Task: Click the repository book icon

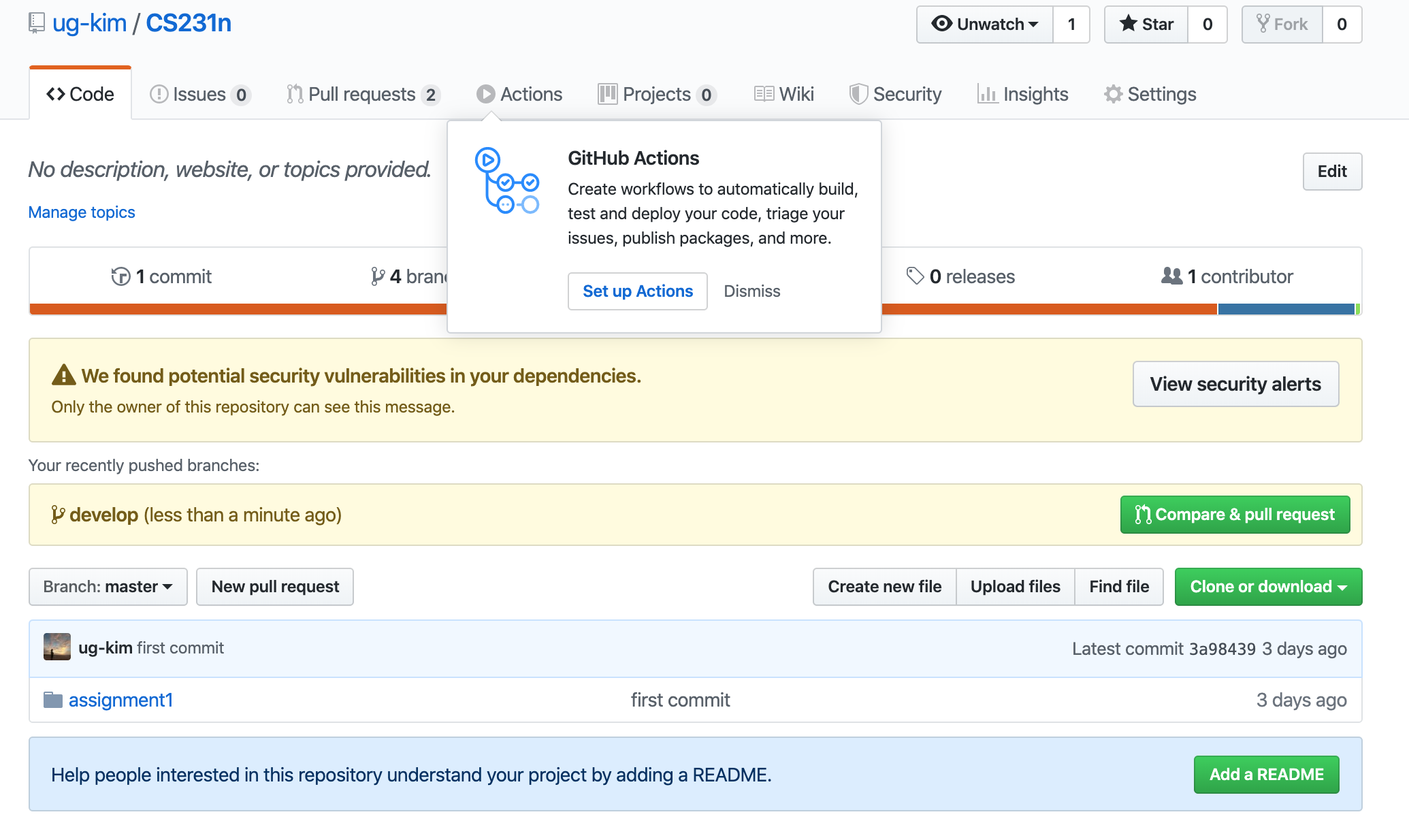Action: tap(37, 23)
